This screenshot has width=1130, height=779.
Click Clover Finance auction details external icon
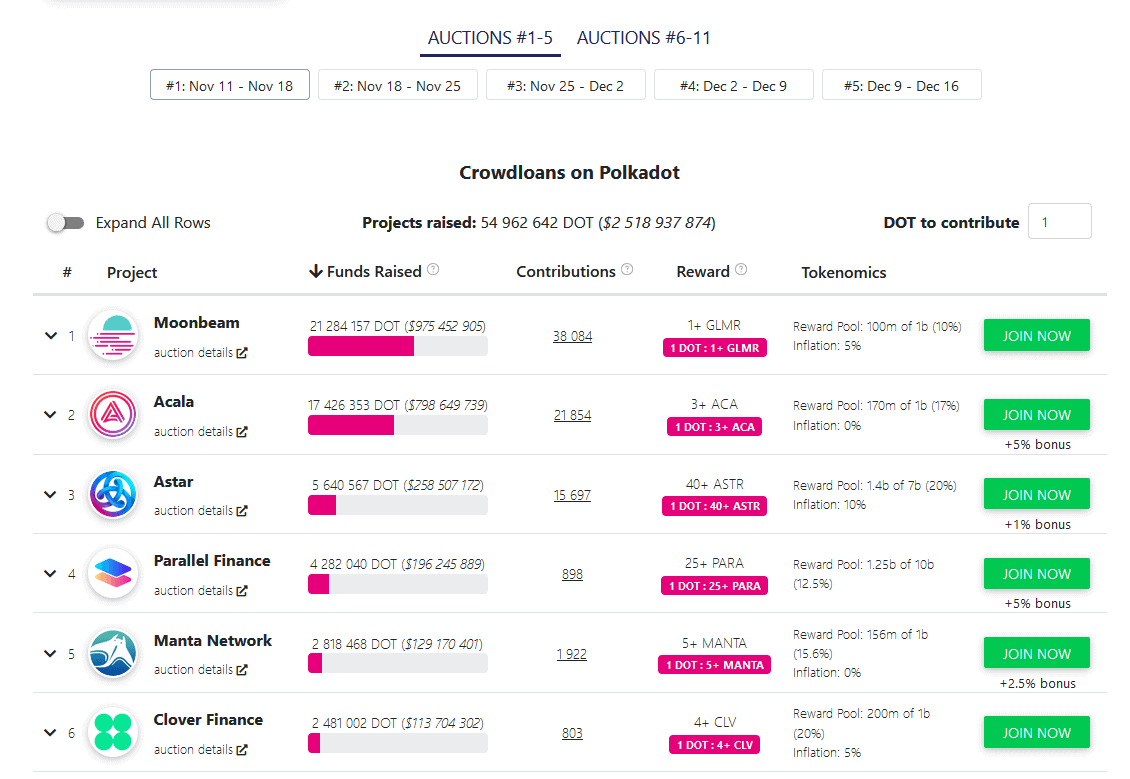pyautogui.click(x=242, y=750)
